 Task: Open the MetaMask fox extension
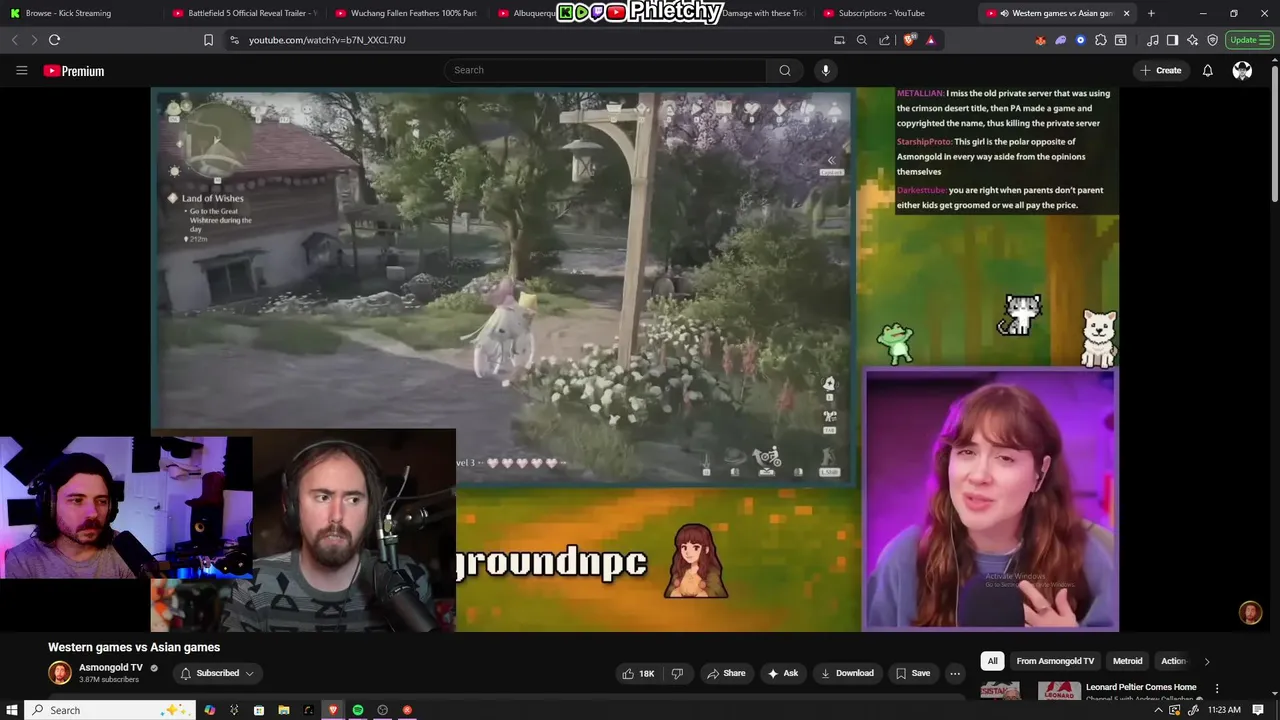1041,40
